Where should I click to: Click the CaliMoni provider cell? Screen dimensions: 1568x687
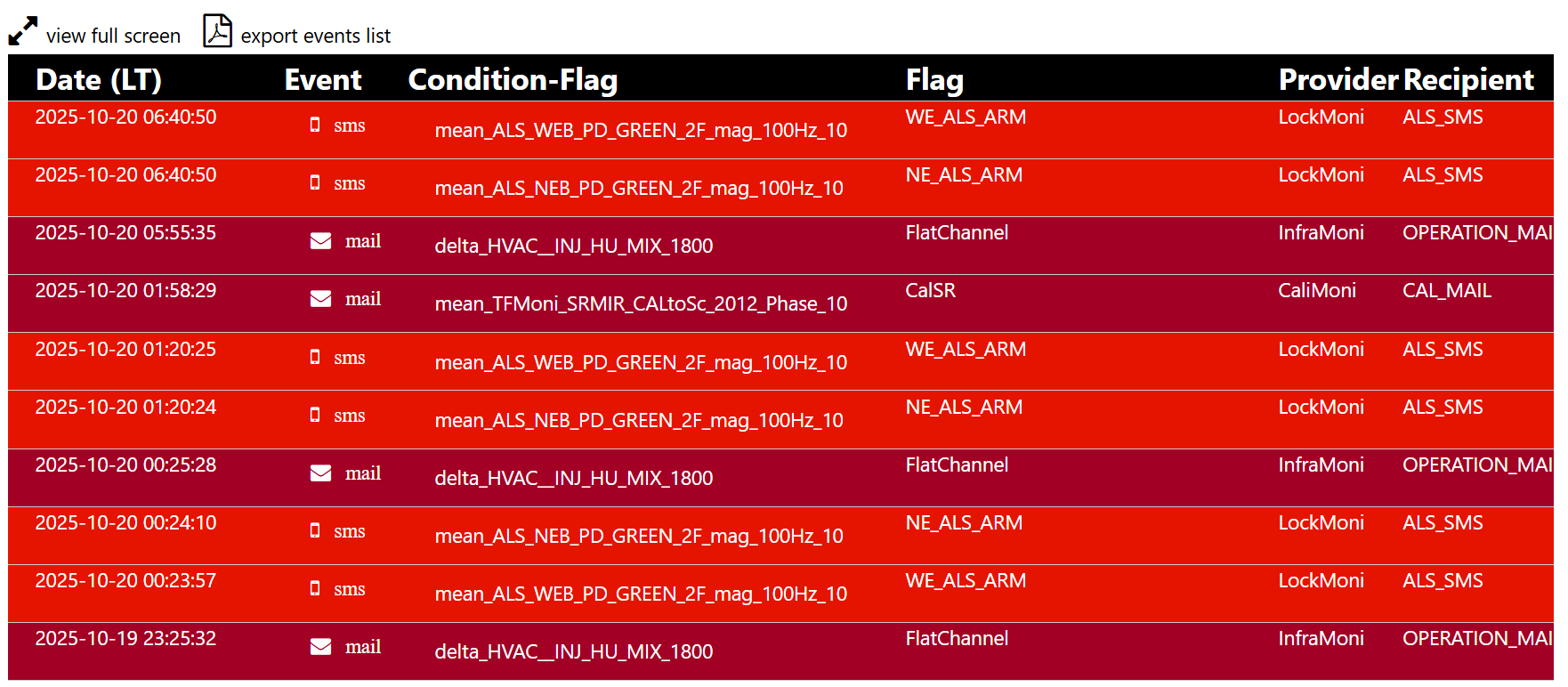1317,291
